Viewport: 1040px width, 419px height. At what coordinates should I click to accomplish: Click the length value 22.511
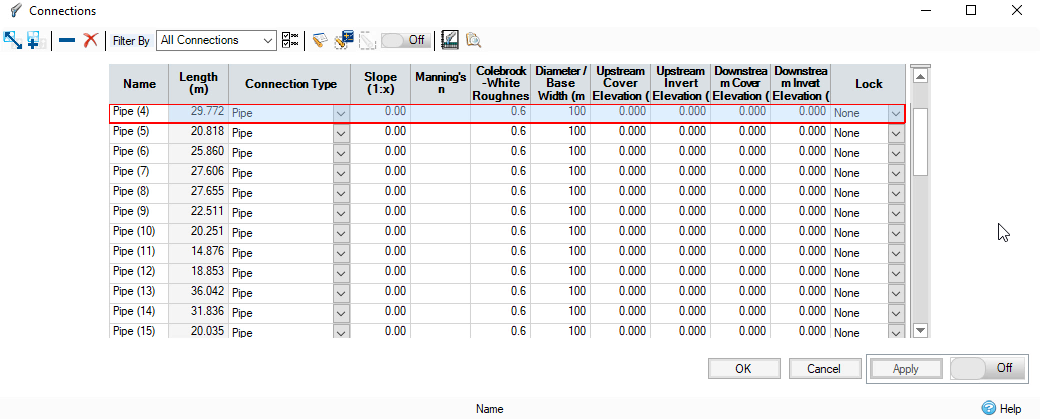(199, 211)
